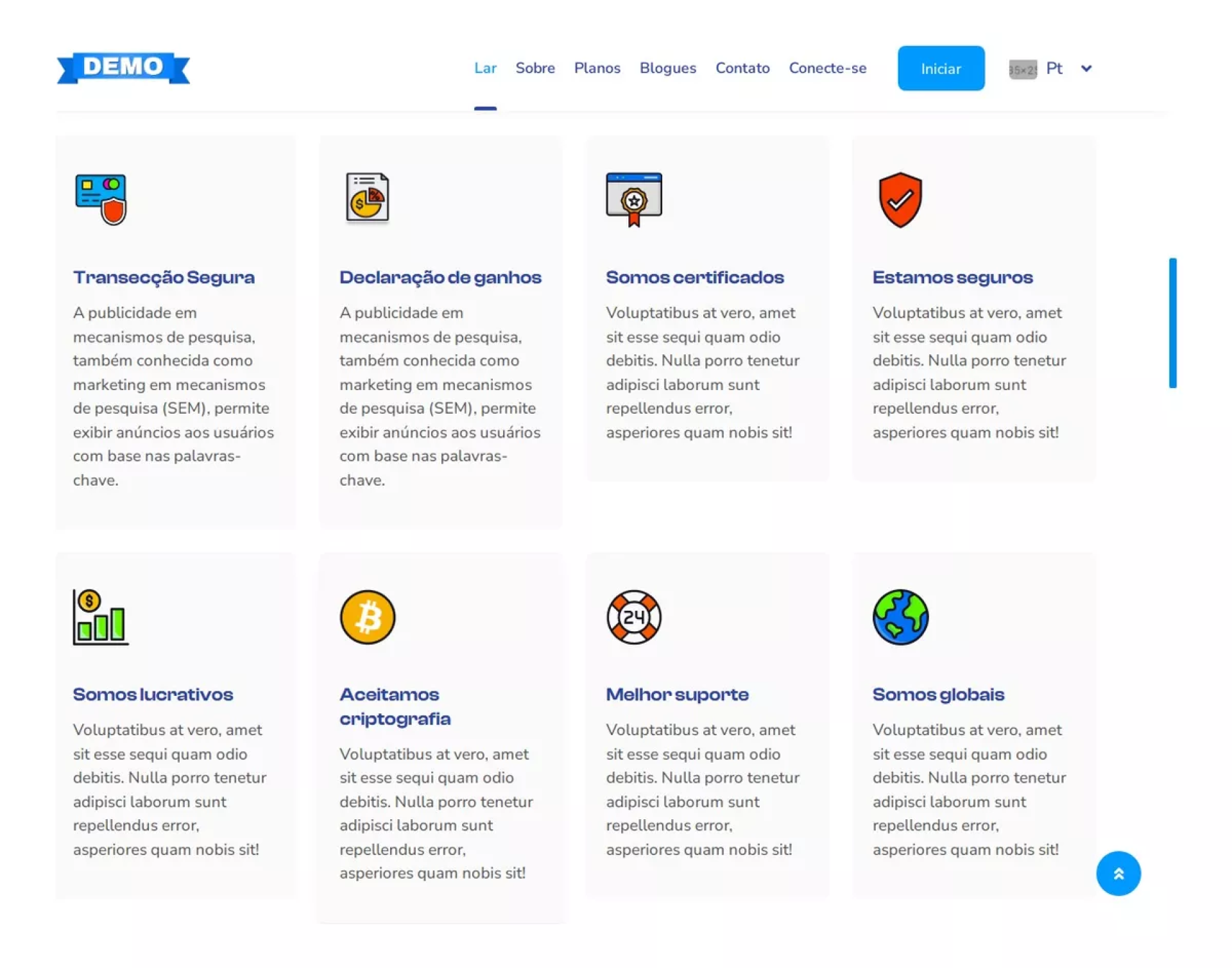Click the language flag image

point(1022,69)
